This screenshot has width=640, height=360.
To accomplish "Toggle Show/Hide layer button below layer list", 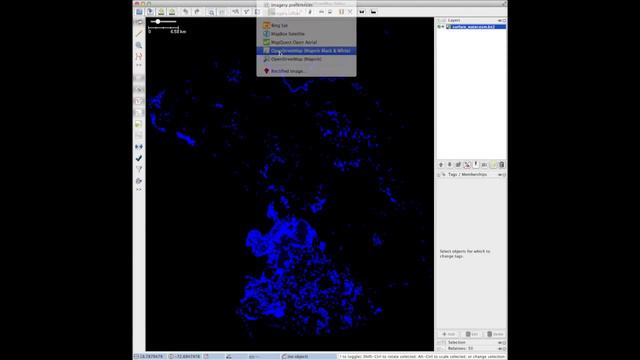I will (x=467, y=164).
